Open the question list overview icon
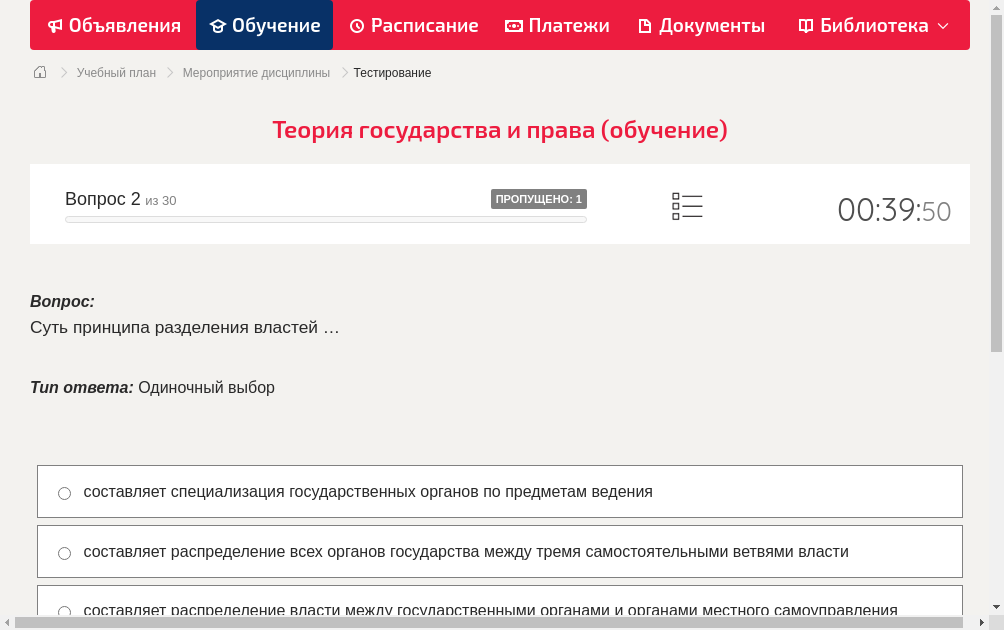This screenshot has height=630, width=1004. pos(687,206)
